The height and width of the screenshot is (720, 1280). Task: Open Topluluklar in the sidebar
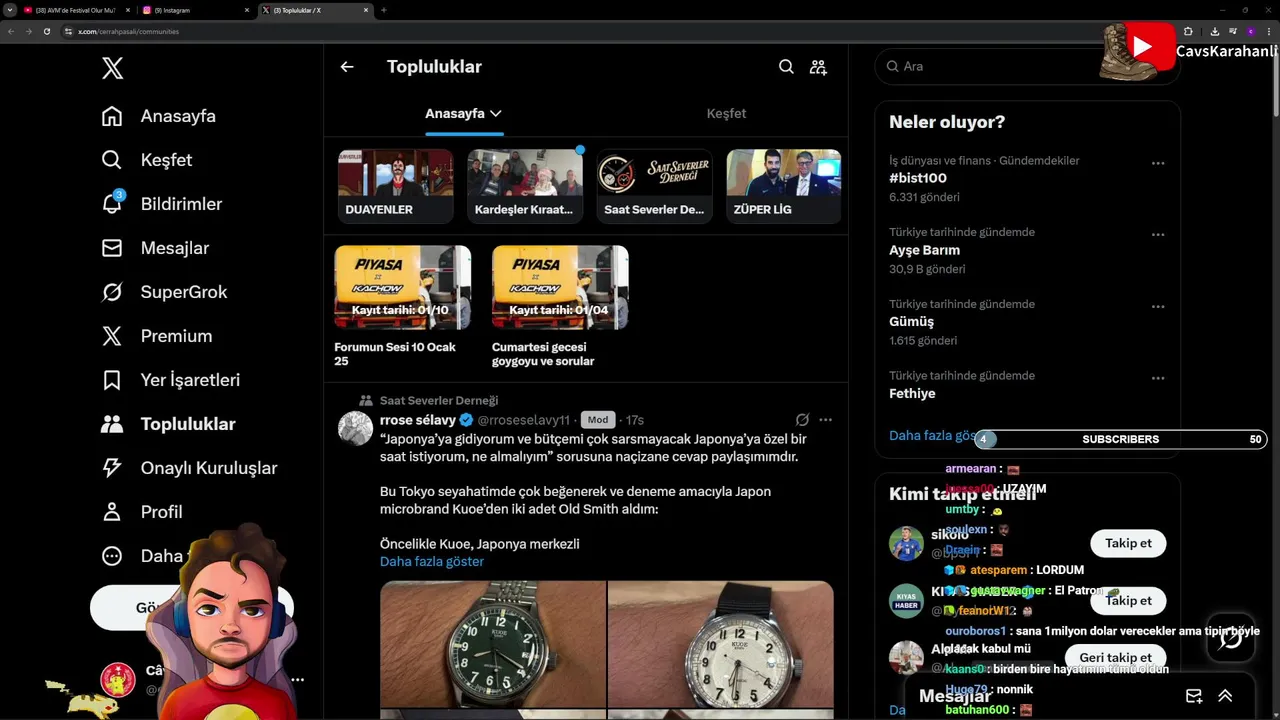pos(169,424)
